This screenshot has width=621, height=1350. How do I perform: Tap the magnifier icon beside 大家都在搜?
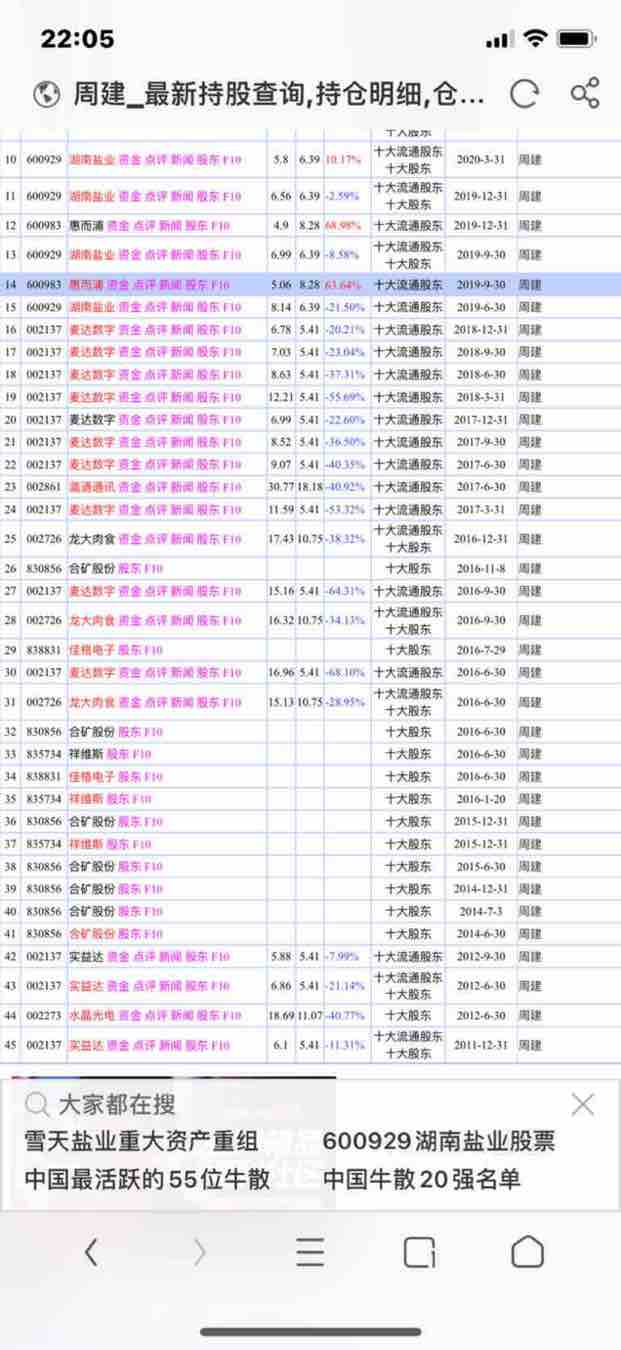click(37, 1104)
